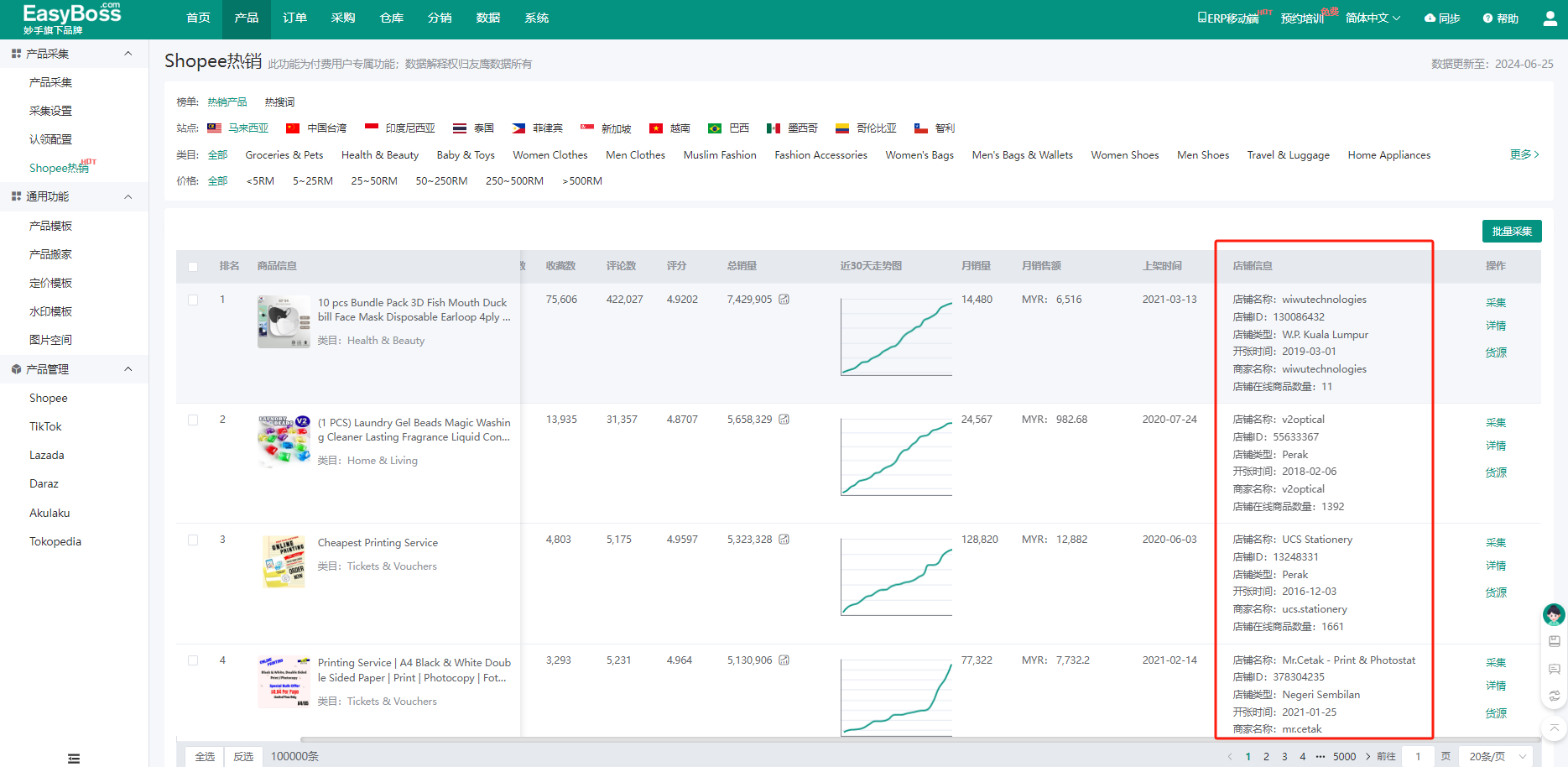
Task: Open sales detail icon beside 5,130,906
Action: pos(784,660)
